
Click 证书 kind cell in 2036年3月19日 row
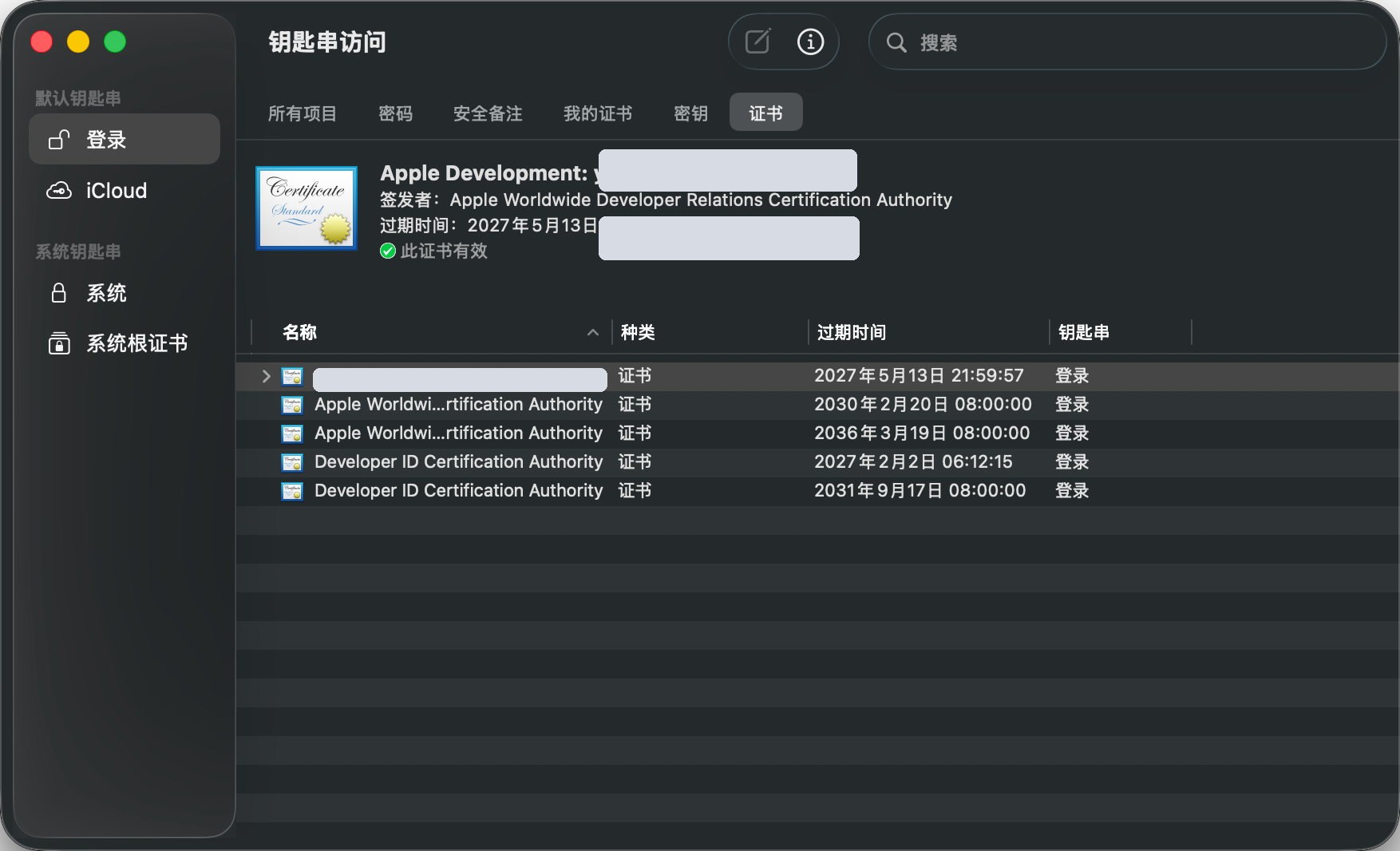coord(635,433)
